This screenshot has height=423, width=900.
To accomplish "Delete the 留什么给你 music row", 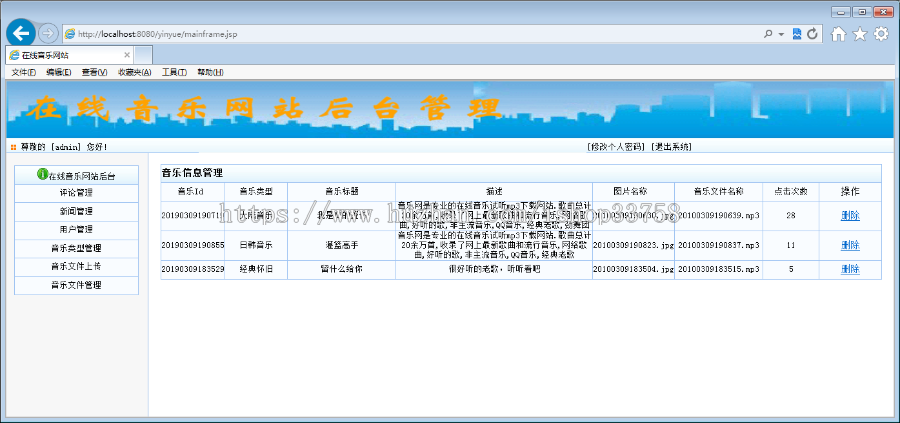I will 850,269.
